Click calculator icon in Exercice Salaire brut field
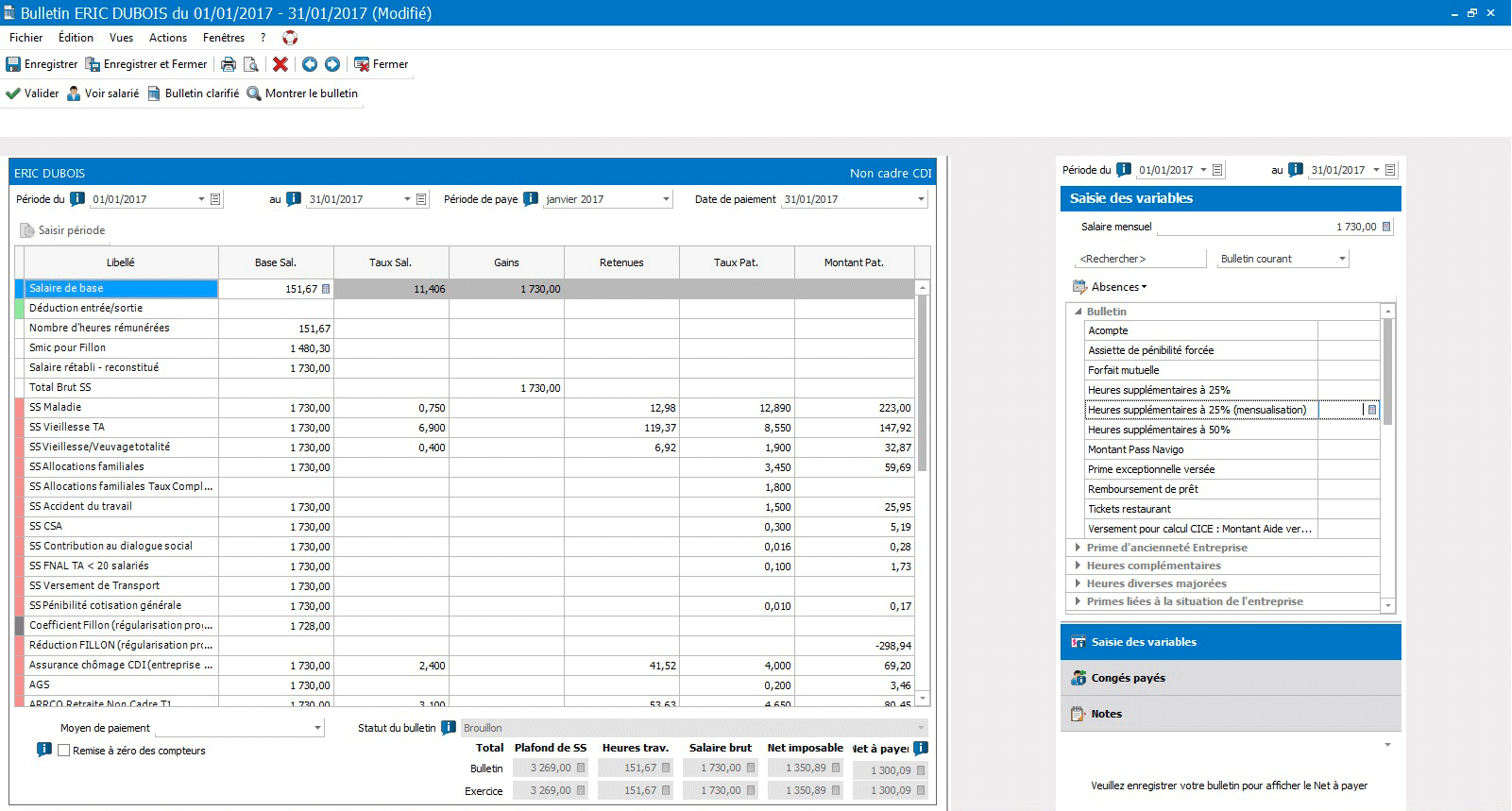This screenshot has width=1512, height=811. (x=751, y=791)
